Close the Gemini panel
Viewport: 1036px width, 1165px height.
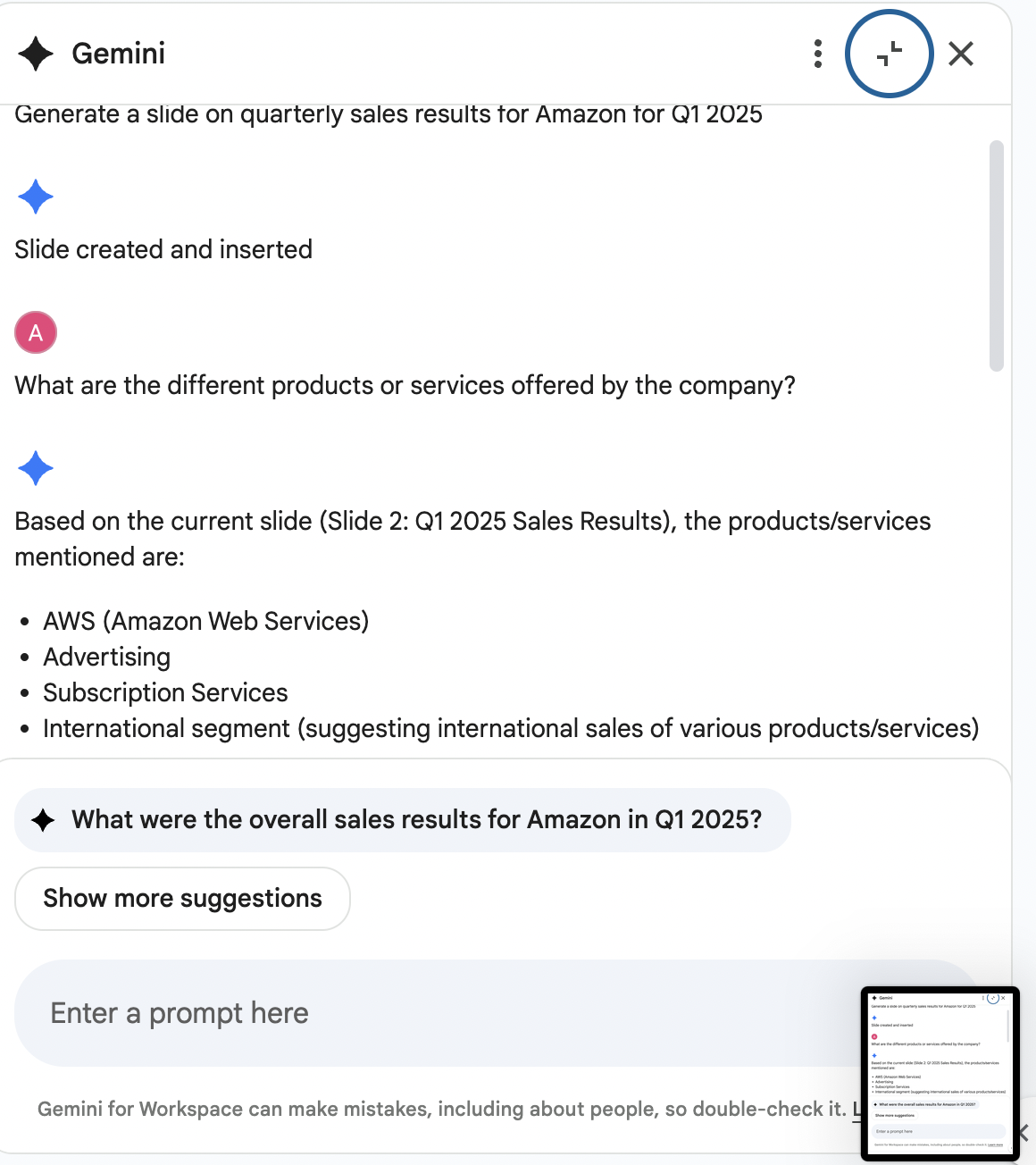click(961, 54)
